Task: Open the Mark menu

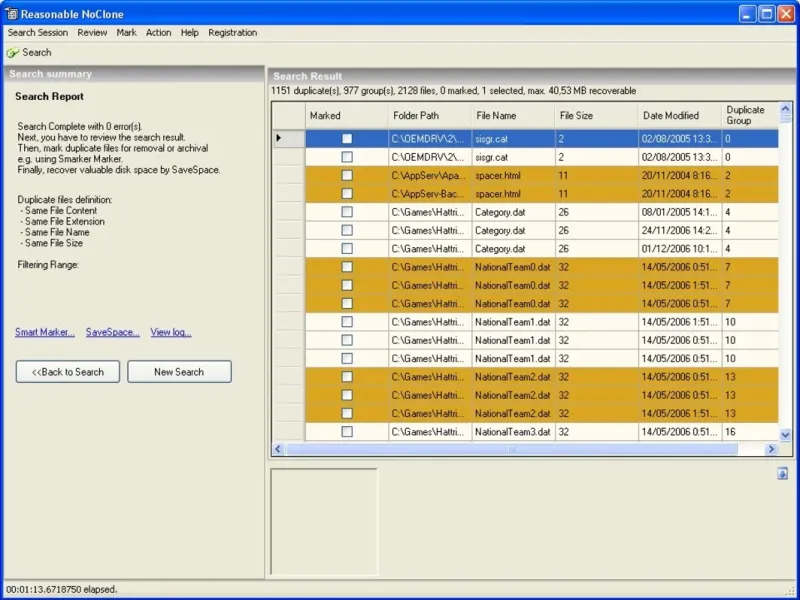Action: click(x=126, y=32)
